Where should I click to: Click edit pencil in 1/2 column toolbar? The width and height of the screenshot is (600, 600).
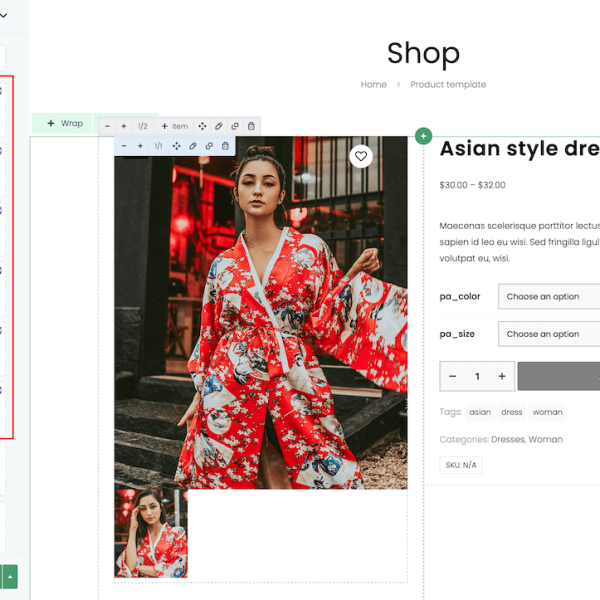pyautogui.click(x=218, y=126)
